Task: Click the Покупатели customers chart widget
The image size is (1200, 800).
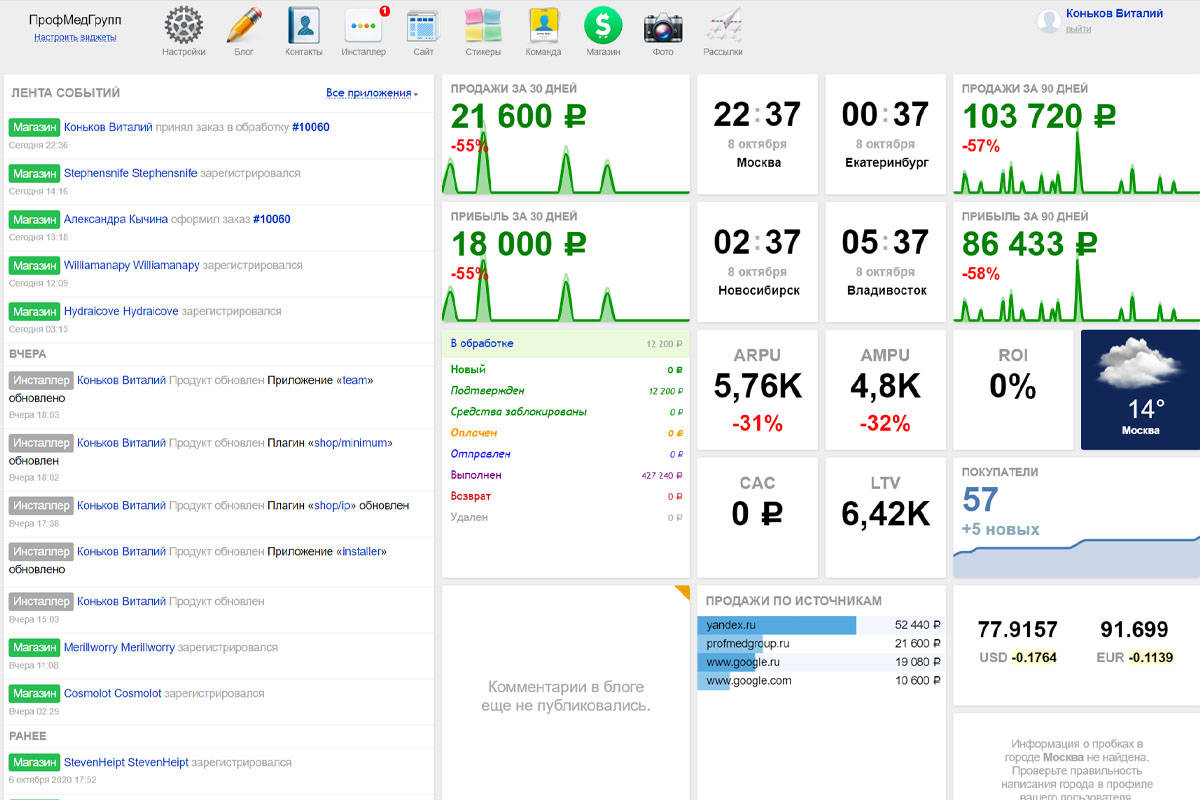Action: tap(1076, 518)
